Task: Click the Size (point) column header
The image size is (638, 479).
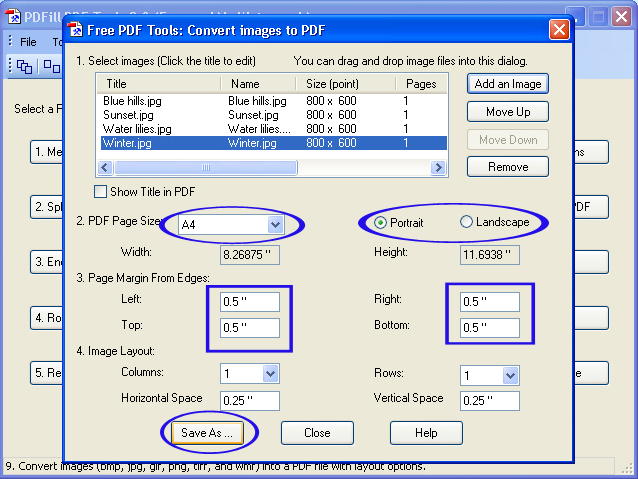Action: (346, 84)
